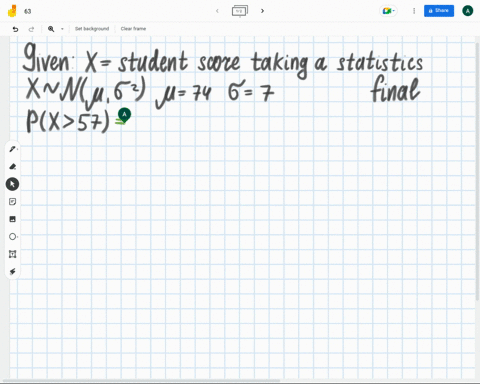The width and height of the screenshot is (480, 384).
Task: Redo the last action
Action: pyautogui.click(x=31, y=29)
